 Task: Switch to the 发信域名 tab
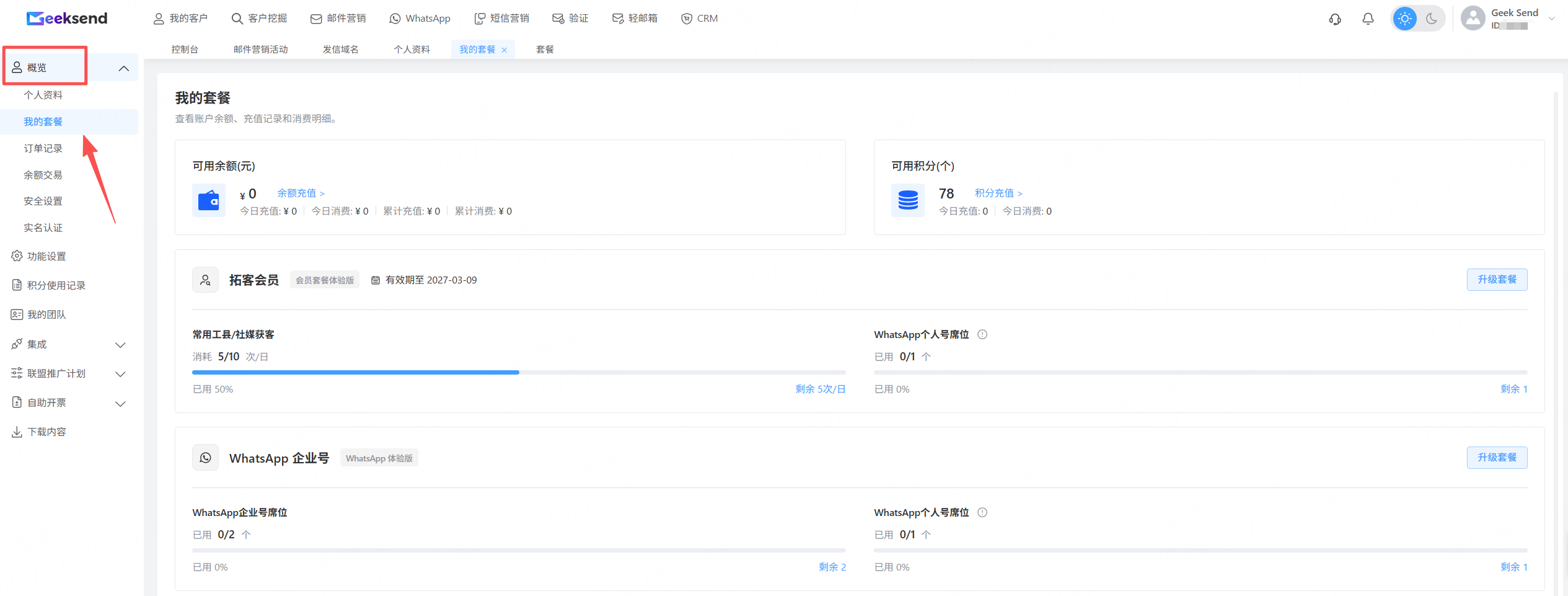(x=341, y=50)
